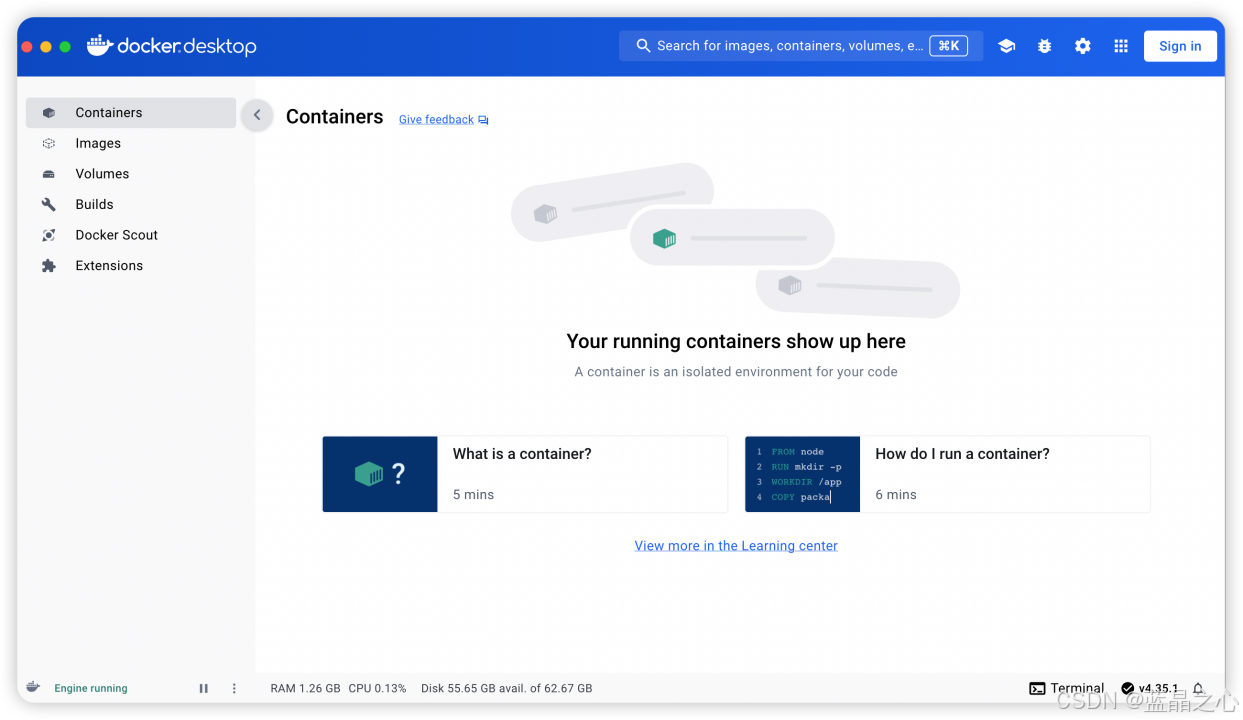Open the engine options three-dot menu
Viewport: 1243px width, 720px height.
(x=235, y=688)
